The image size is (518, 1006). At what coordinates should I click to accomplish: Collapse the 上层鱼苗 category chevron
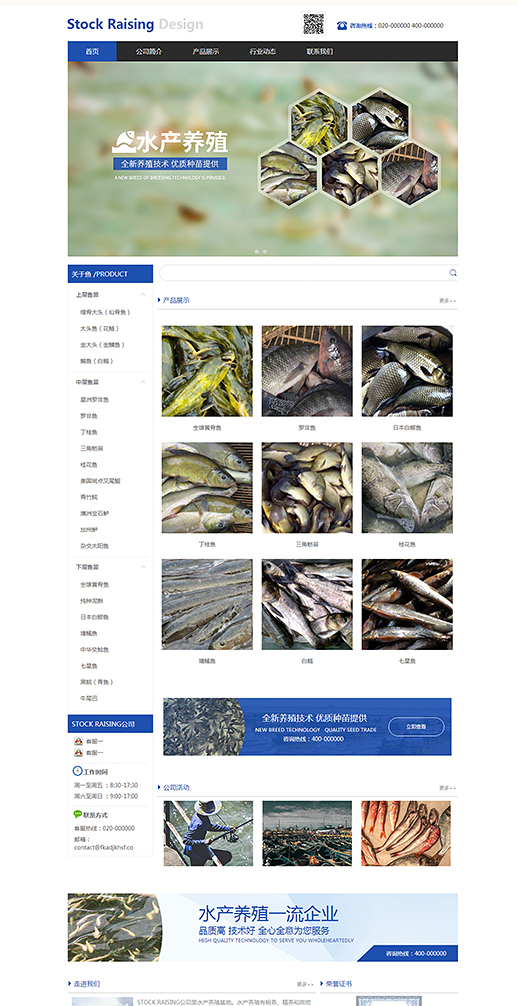pyautogui.click(x=142, y=295)
